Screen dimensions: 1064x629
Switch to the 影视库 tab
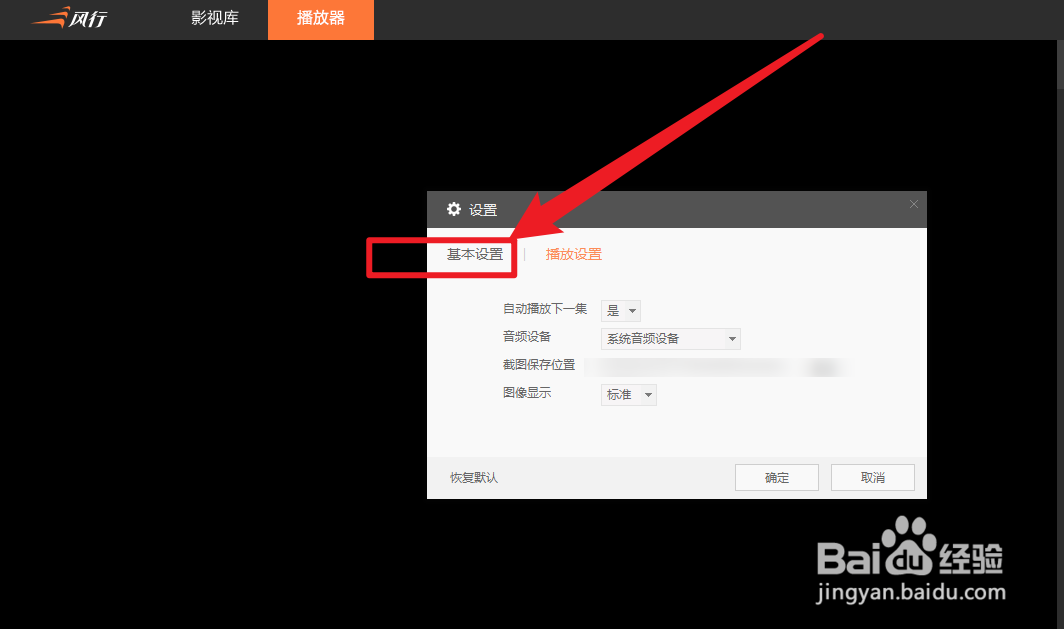[x=214, y=19]
